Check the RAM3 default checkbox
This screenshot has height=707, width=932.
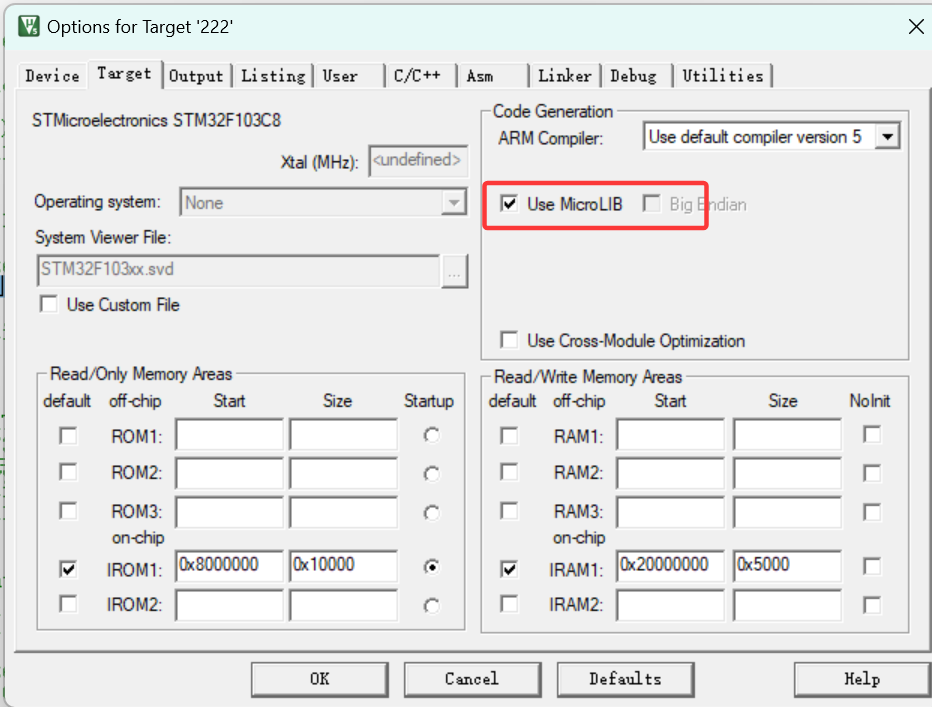coord(509,511)
